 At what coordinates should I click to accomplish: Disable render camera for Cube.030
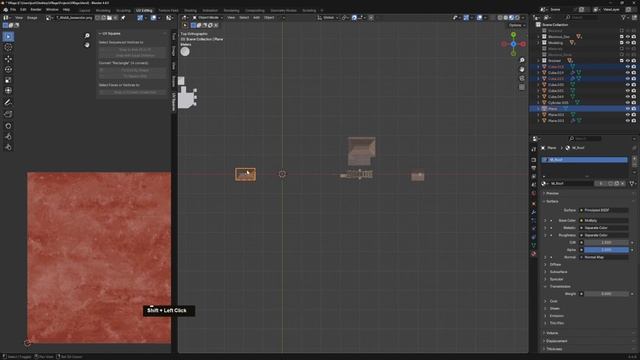click(x=634, y=85)
